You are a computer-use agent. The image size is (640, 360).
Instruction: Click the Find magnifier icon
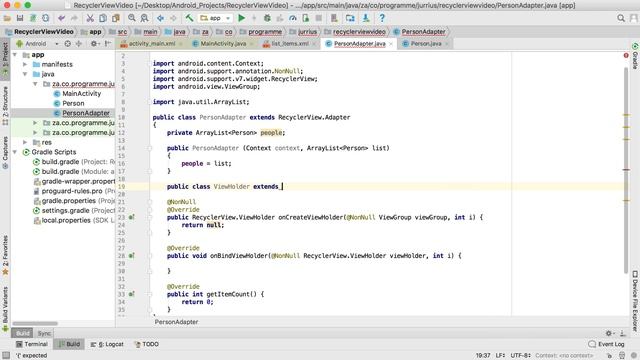tap(131, 18)
